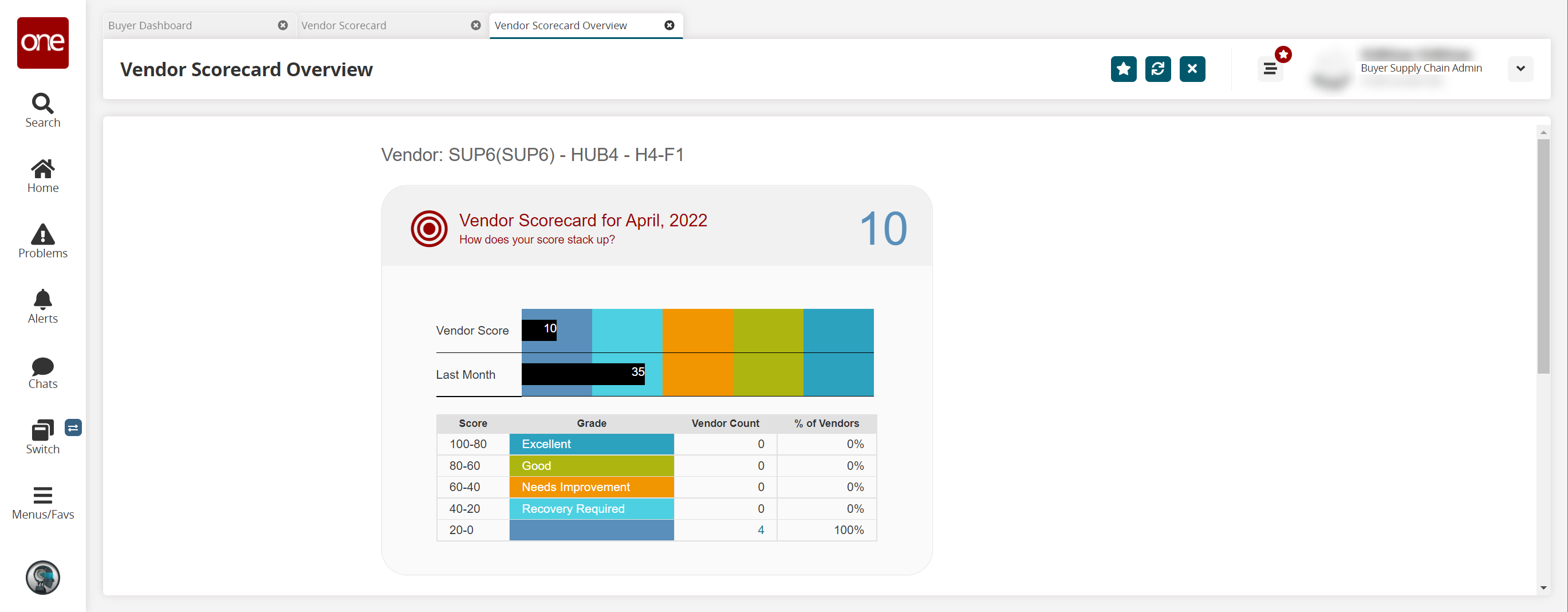The image size is (1568, 612).
Task: Refresh the Vendor Scorecard Overview page
Action: click(1157, 69)
